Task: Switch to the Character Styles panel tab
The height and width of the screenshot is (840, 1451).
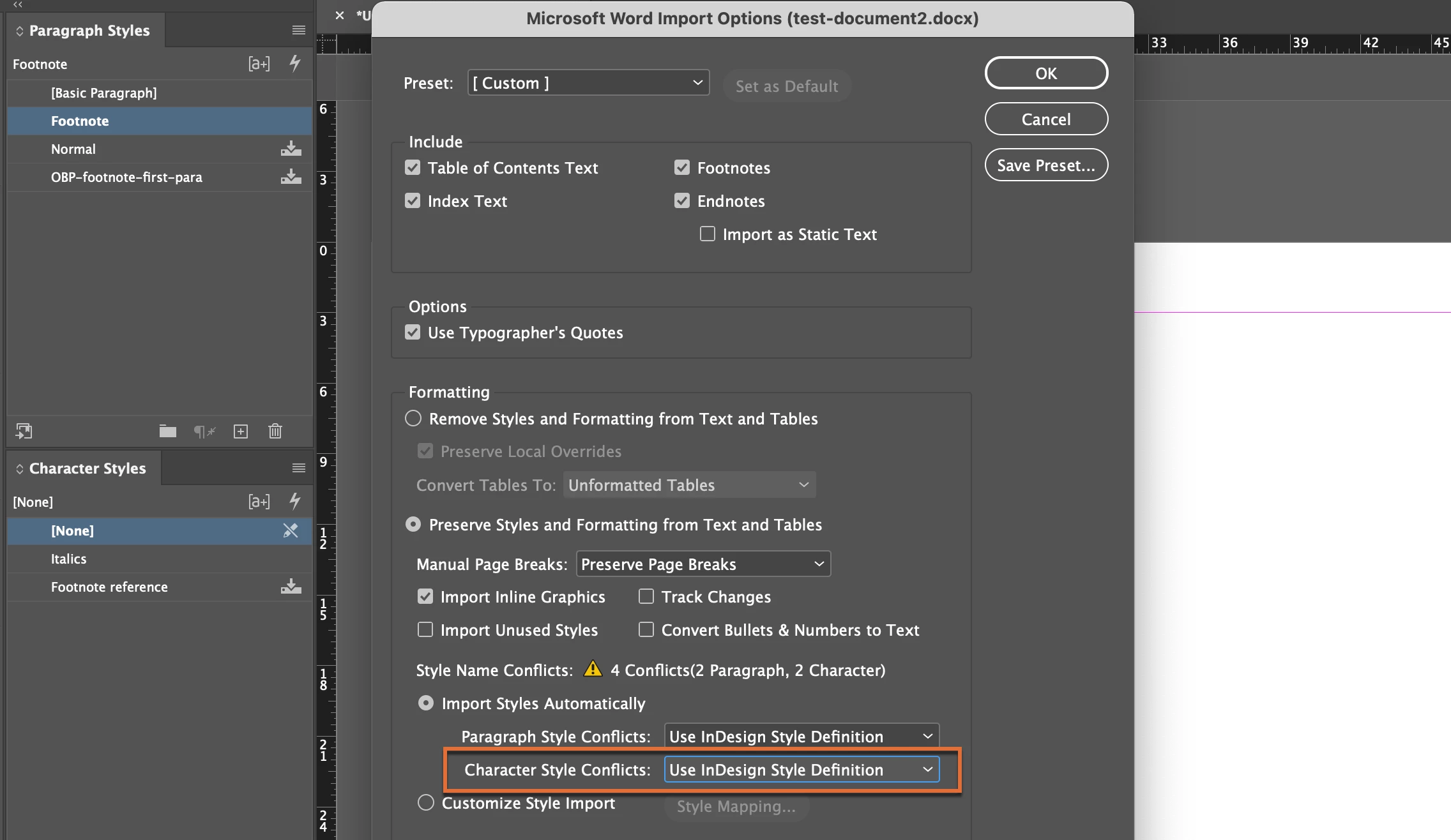Action: click(87, 468)
